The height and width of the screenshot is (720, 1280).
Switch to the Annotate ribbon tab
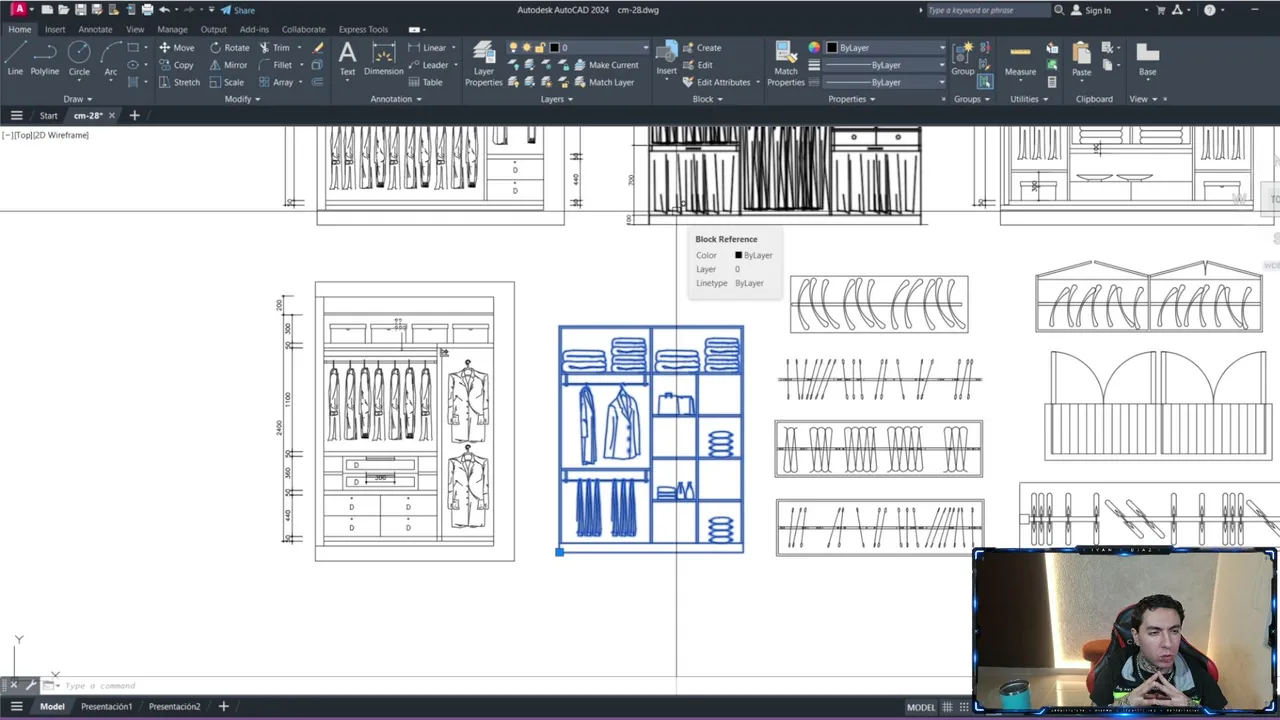coord(96,29)
